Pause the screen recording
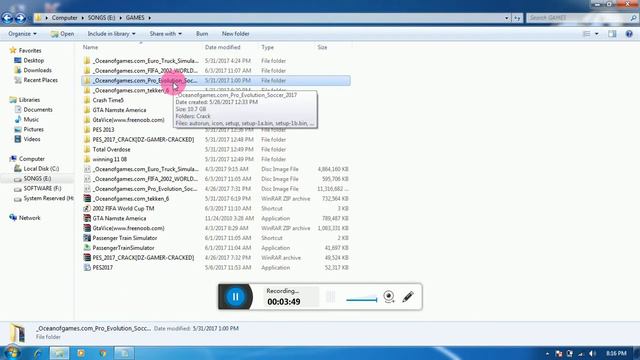This screenshot has height=360, width=640. click(236, 297)
